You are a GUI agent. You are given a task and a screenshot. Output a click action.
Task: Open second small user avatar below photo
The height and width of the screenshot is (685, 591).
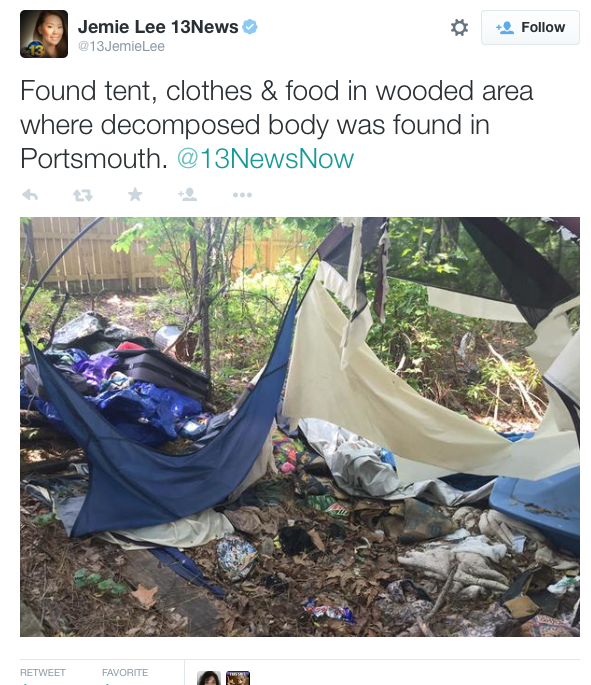238,678
